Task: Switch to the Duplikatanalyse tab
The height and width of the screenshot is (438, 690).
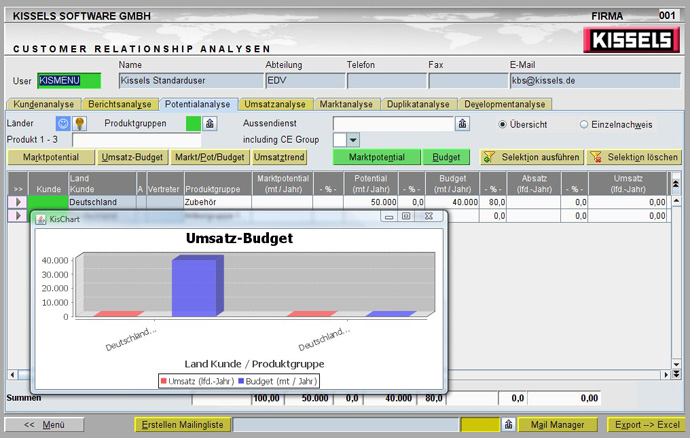Action: [x=418, y=104]
